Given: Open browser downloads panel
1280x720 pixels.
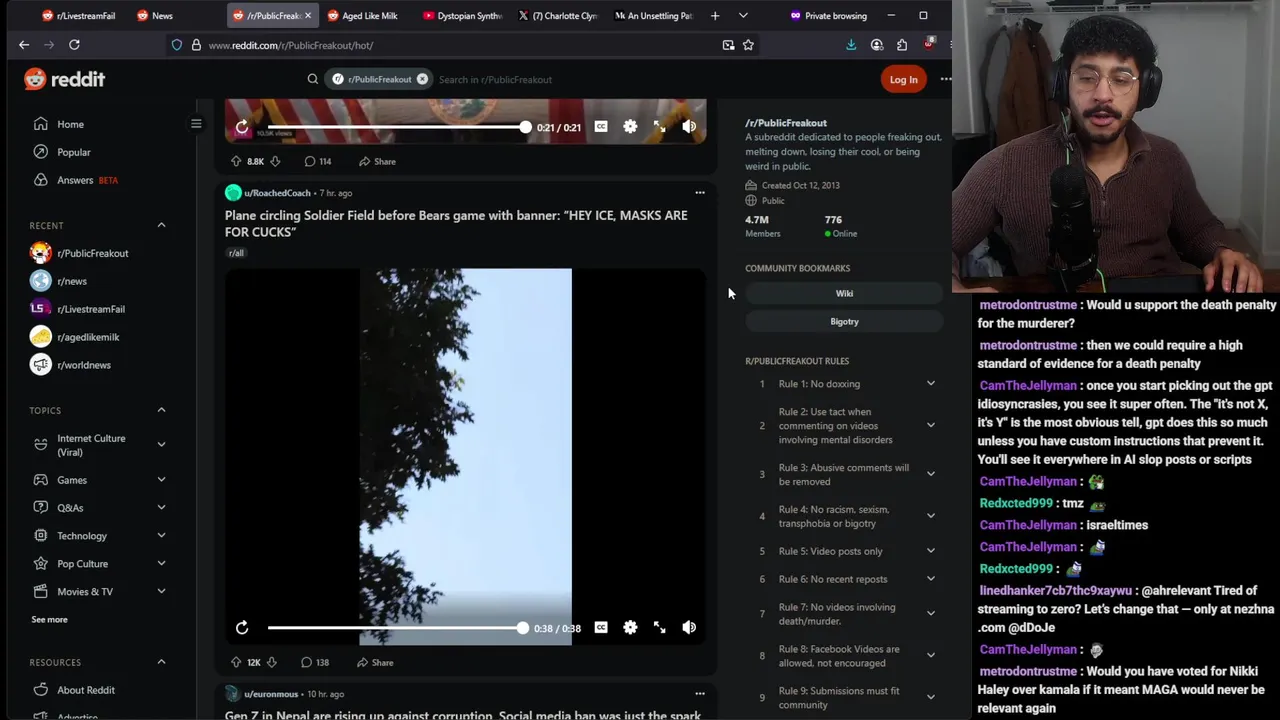Looking at the screenshot, I should click(851, 45).
